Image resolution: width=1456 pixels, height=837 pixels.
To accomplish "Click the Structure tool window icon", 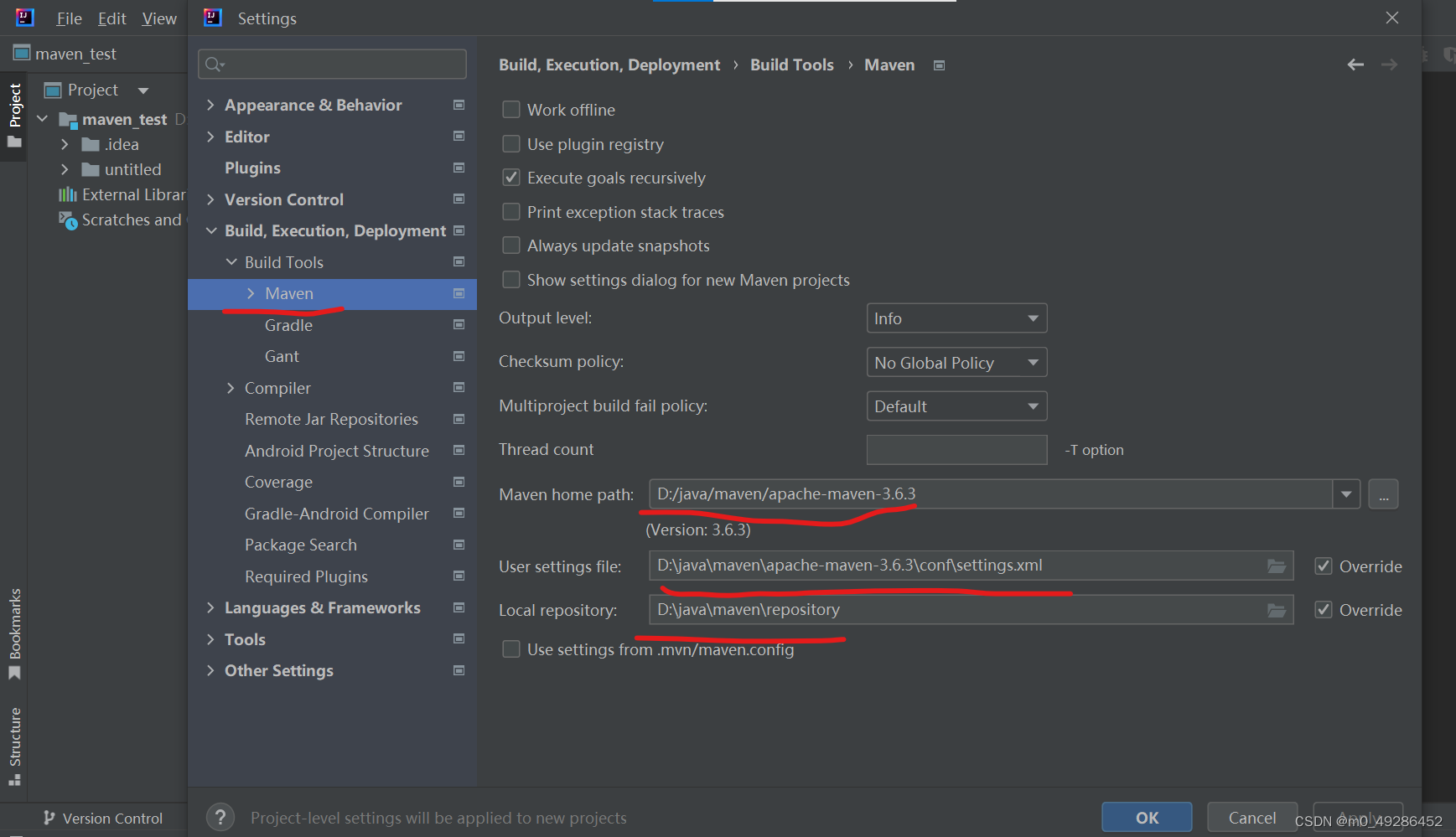I will (x=14, y=780).
